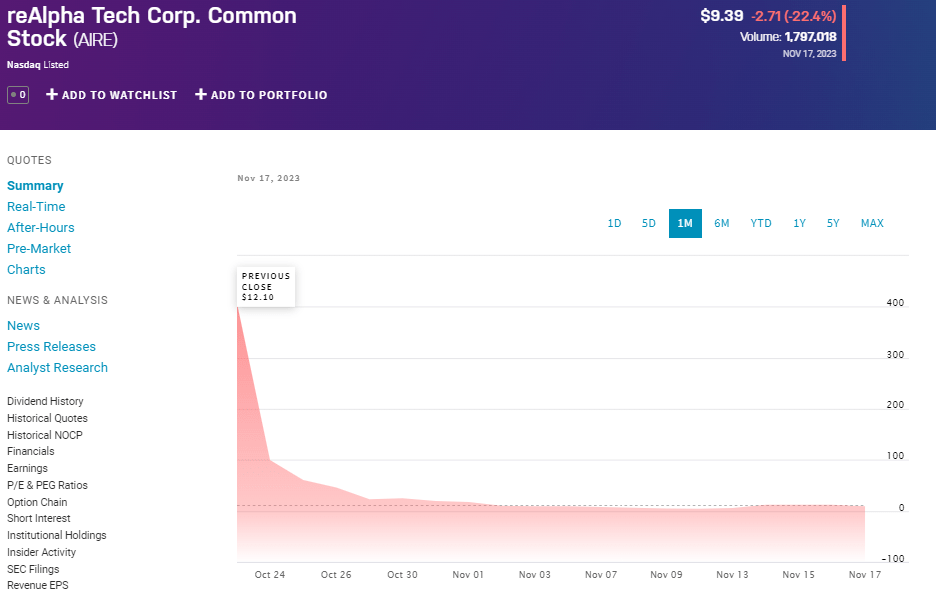Viewport: 936px width, 603px height.
Task: View Pre-Market data
Action: click(x=39, y=248)
